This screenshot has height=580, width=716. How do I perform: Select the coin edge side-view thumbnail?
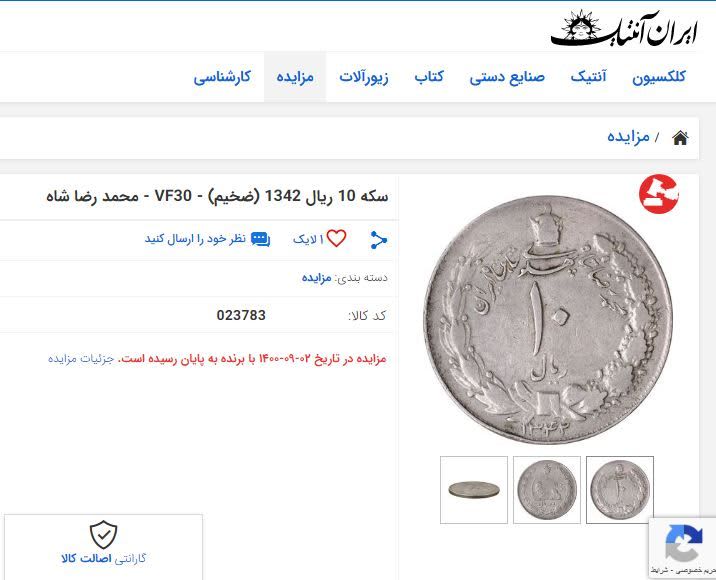[474, 490]
